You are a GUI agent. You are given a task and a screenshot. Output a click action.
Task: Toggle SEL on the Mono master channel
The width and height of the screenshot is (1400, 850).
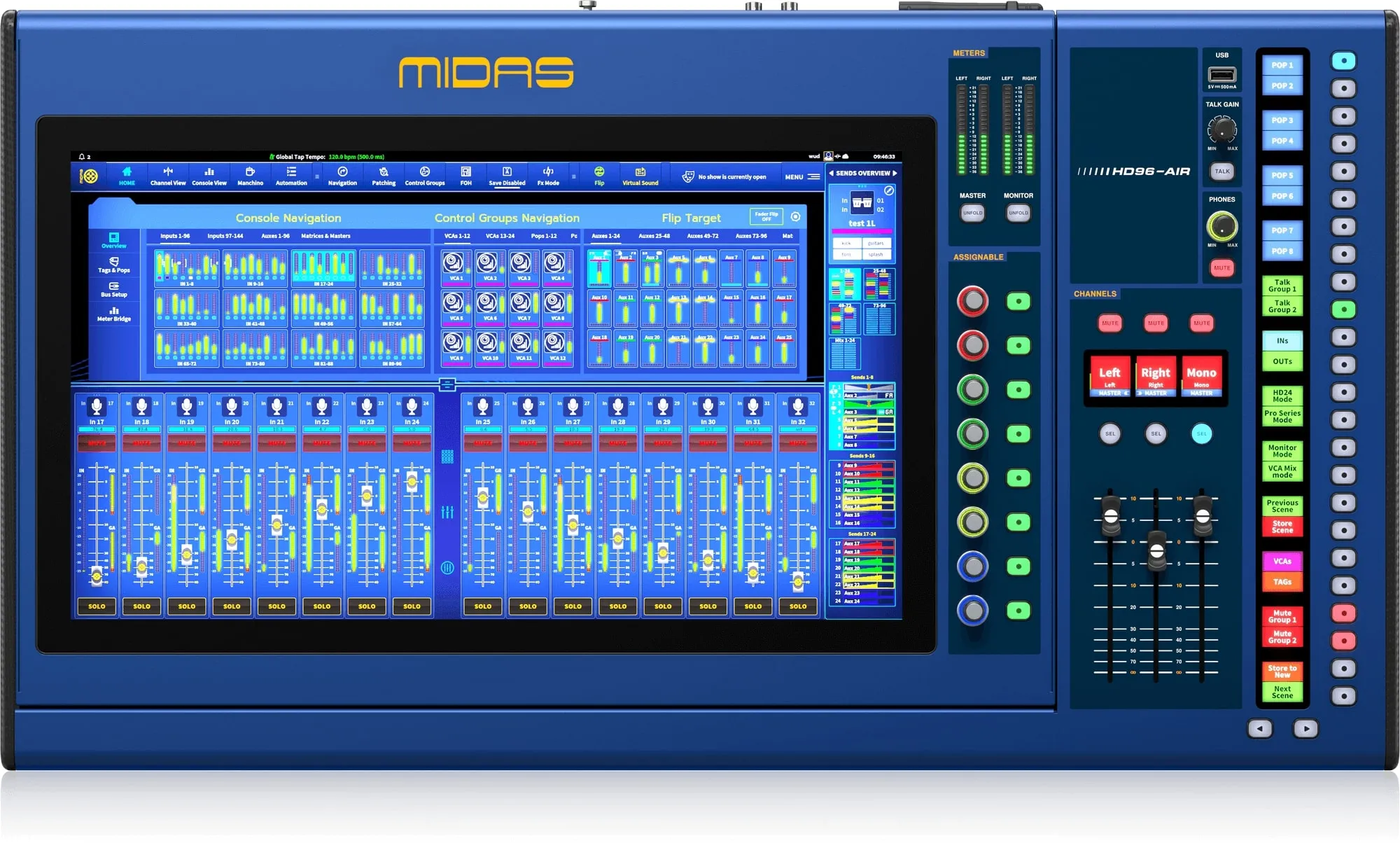click(1201, 433)
